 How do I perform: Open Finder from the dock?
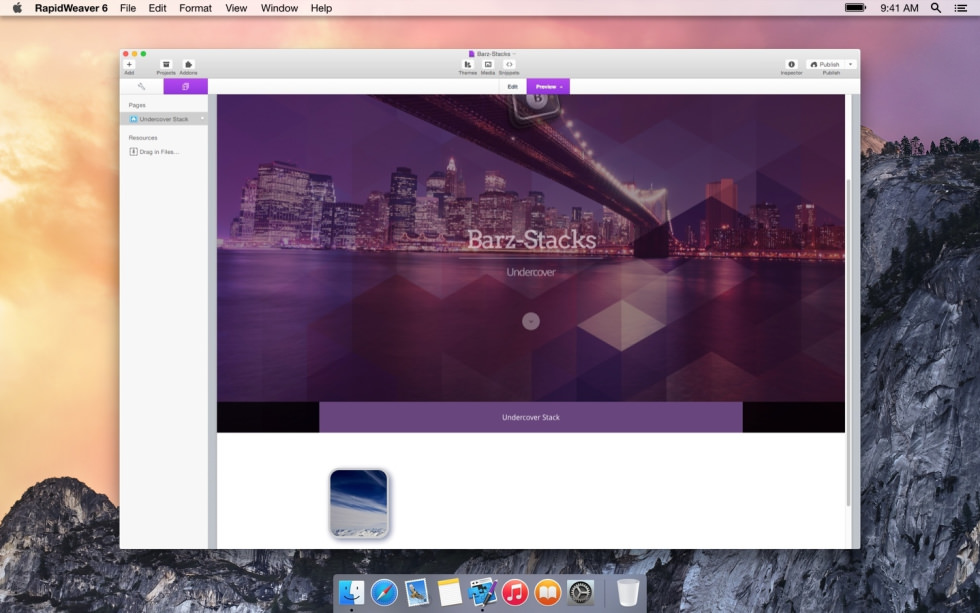[351, 592]
